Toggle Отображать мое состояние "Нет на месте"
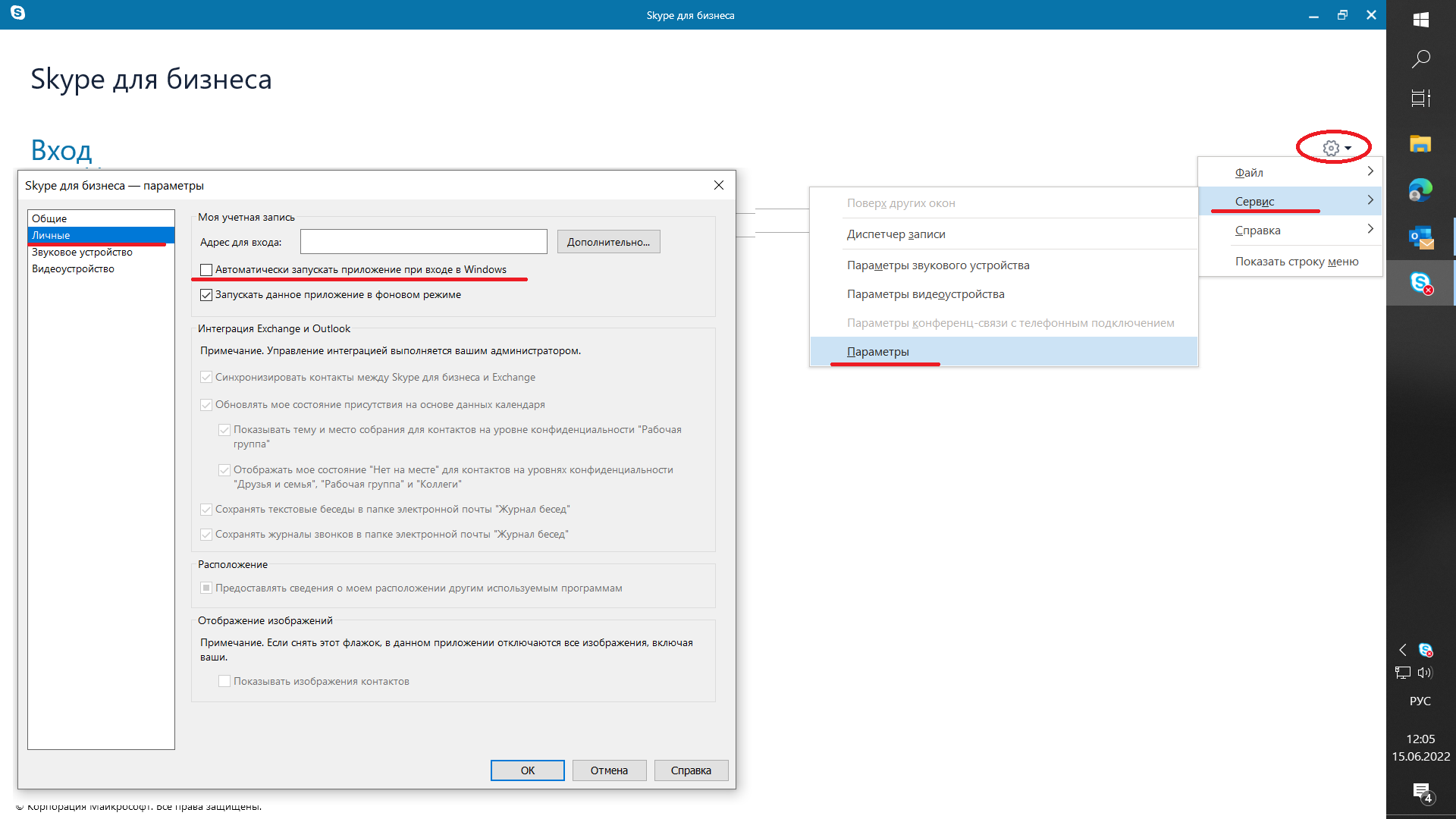The image size is (1456, 819). click(x=224, y=470)
